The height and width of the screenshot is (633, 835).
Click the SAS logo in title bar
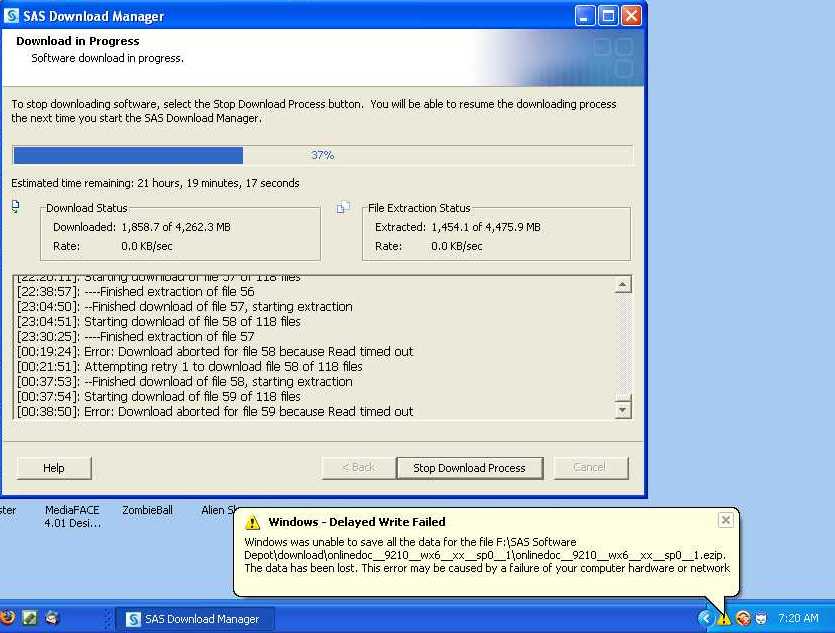(x=12, y=16)
